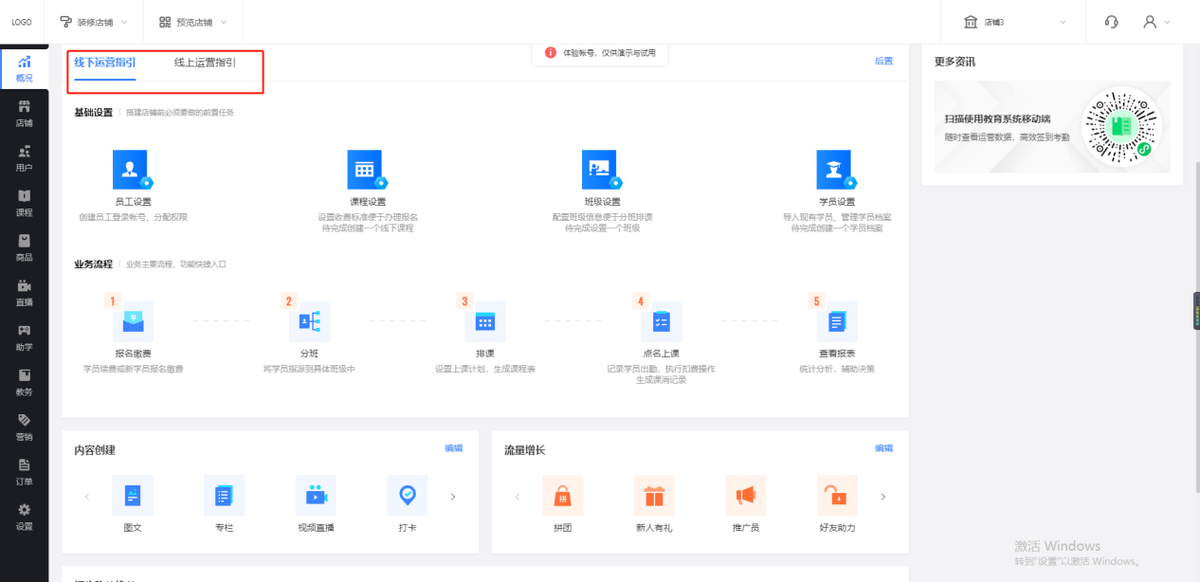
Task: Open 店铺 store section in sidebar
Action: [x=24, y=113]
